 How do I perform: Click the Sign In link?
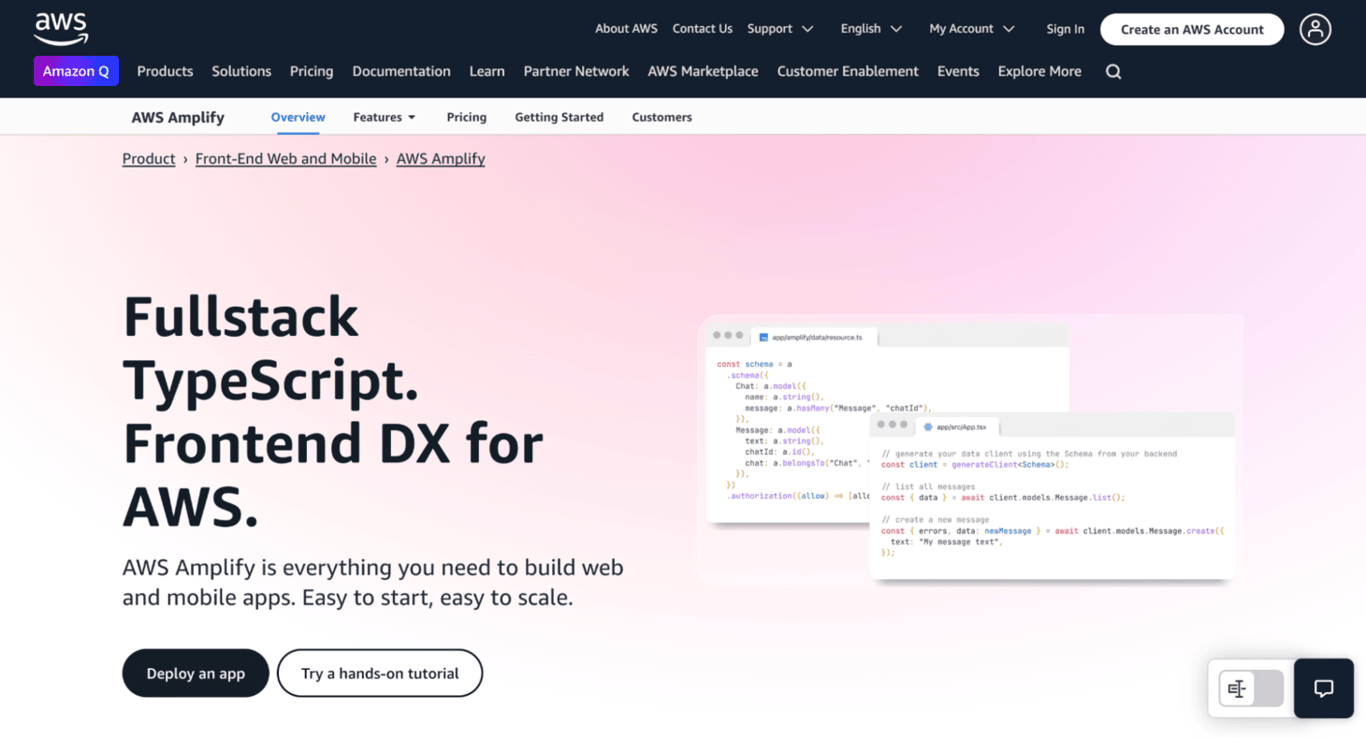point(1065,29)
